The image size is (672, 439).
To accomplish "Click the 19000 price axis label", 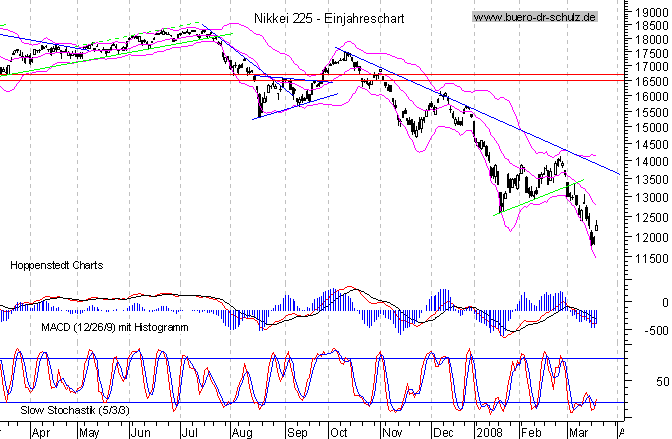I will pos(651,13).
